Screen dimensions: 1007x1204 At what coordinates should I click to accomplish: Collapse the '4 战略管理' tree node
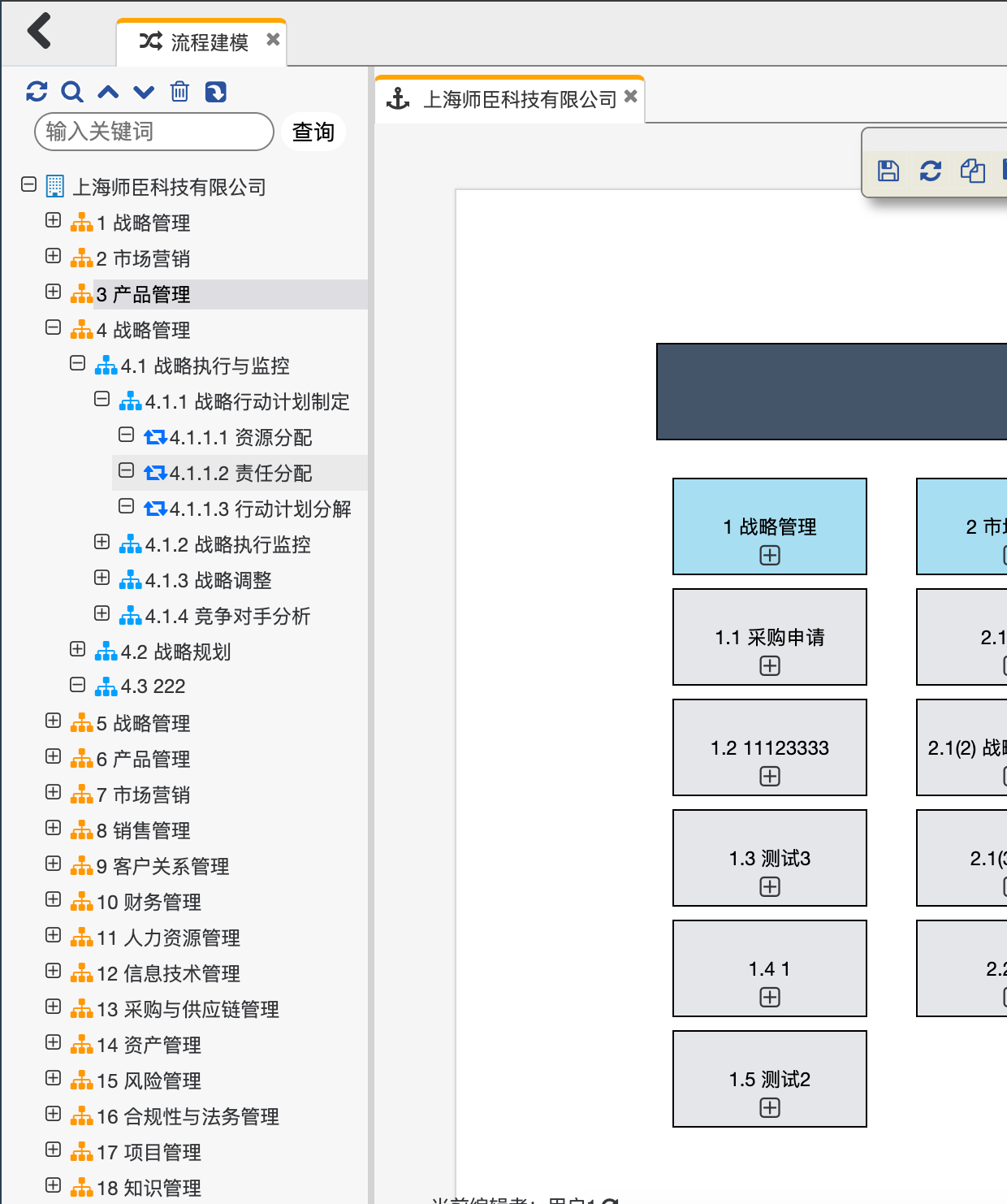point(54,328)
